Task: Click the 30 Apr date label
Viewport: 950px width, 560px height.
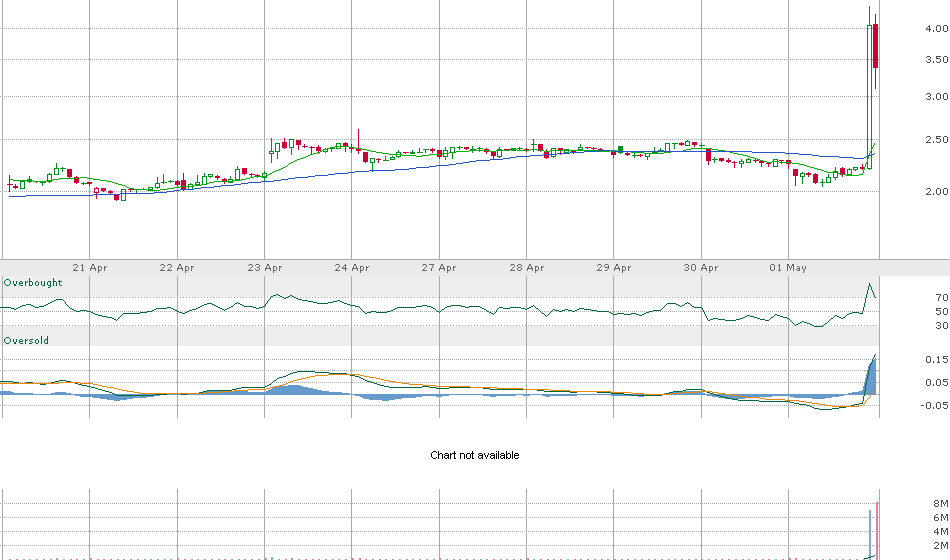Action: 701,267
